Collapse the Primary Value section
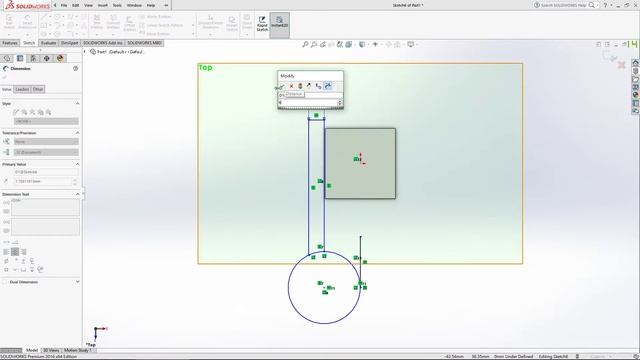 [78, 164]
